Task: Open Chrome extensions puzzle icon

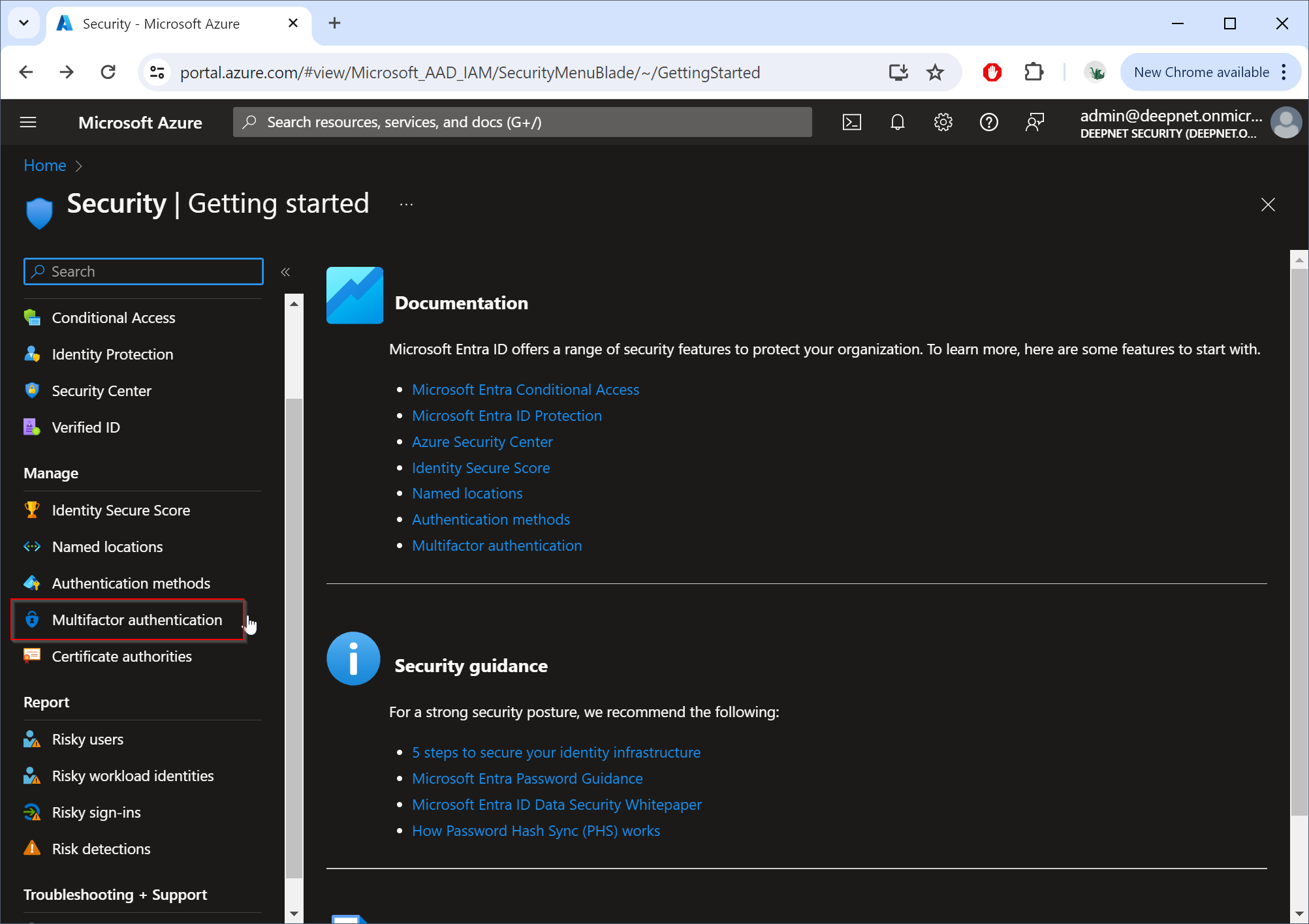Action: point(1033,72)
